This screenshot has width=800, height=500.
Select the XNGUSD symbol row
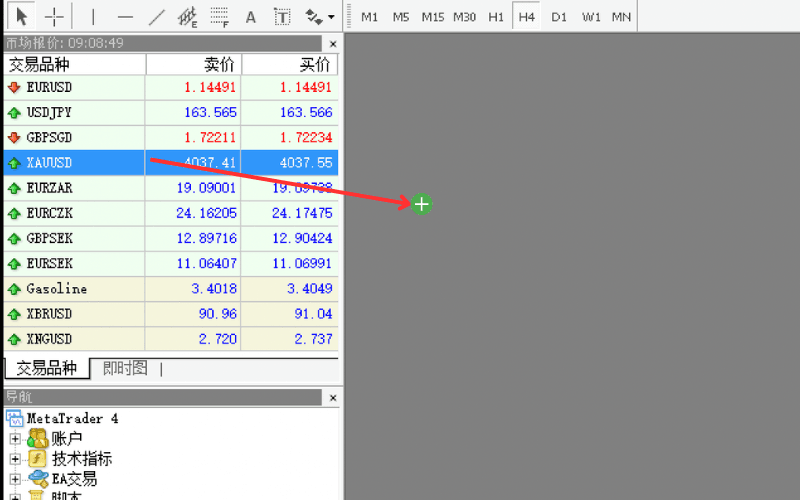tap(171, 339)
